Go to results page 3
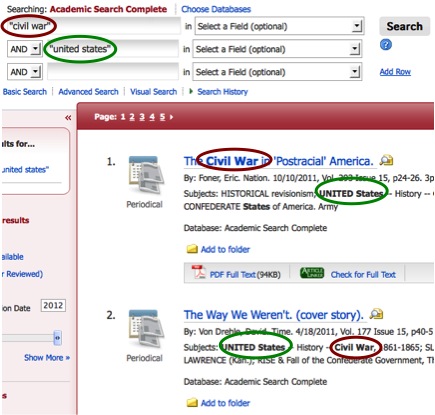The image size is (435, 415). click(x=142, y=117)
